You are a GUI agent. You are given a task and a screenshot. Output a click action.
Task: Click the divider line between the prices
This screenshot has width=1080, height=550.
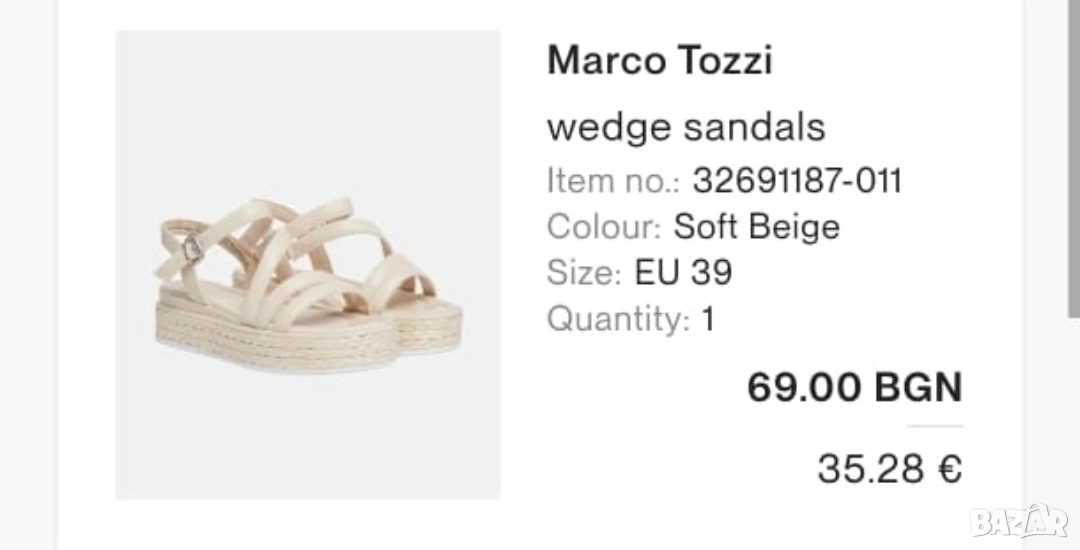click(x=934, y=427)
